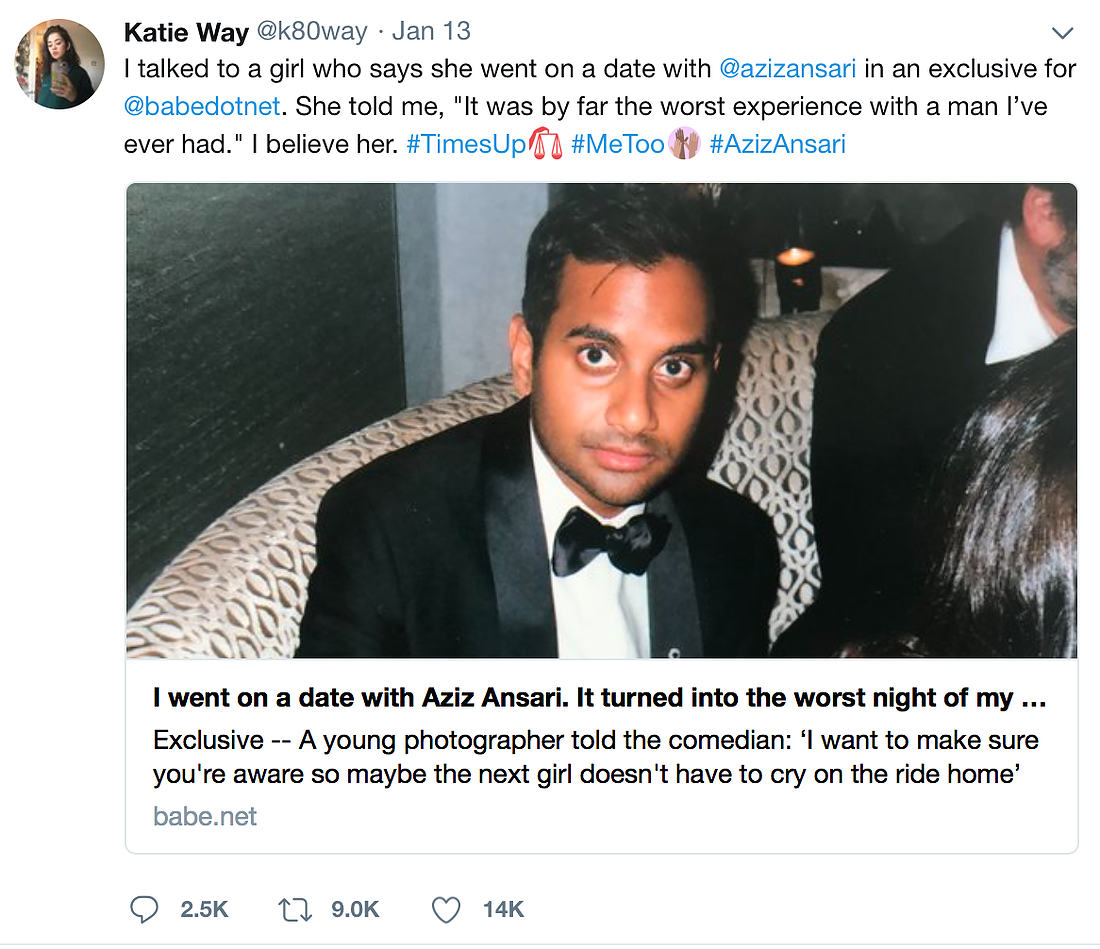The height and width of the screenshot is (949, 1100).
Task: Click the reply speech bubble icon
Action: 145,909
